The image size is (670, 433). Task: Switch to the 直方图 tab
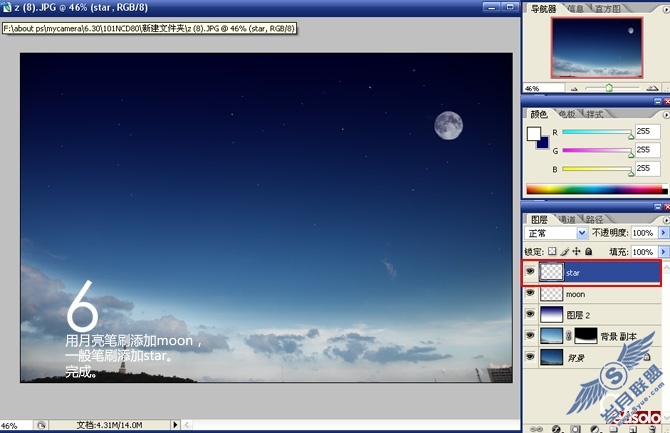(607, 9)
